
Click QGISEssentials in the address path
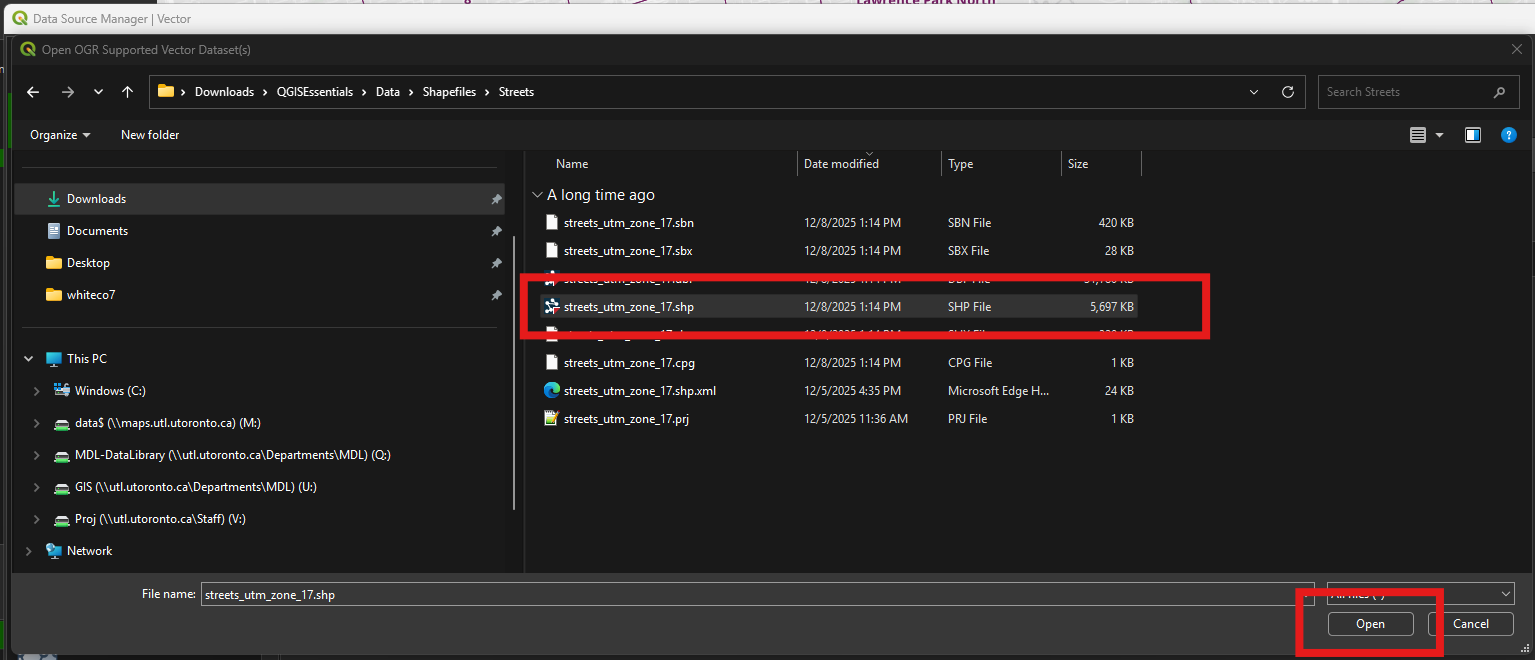coord(315,92)
